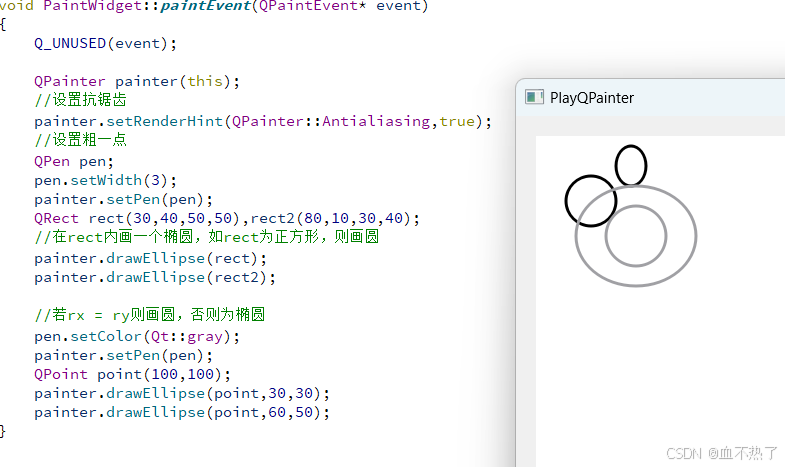Click the comment "//设置抗锯齿"
The height and width of the screenshot is (467, 785).
[x=80, y=100]
